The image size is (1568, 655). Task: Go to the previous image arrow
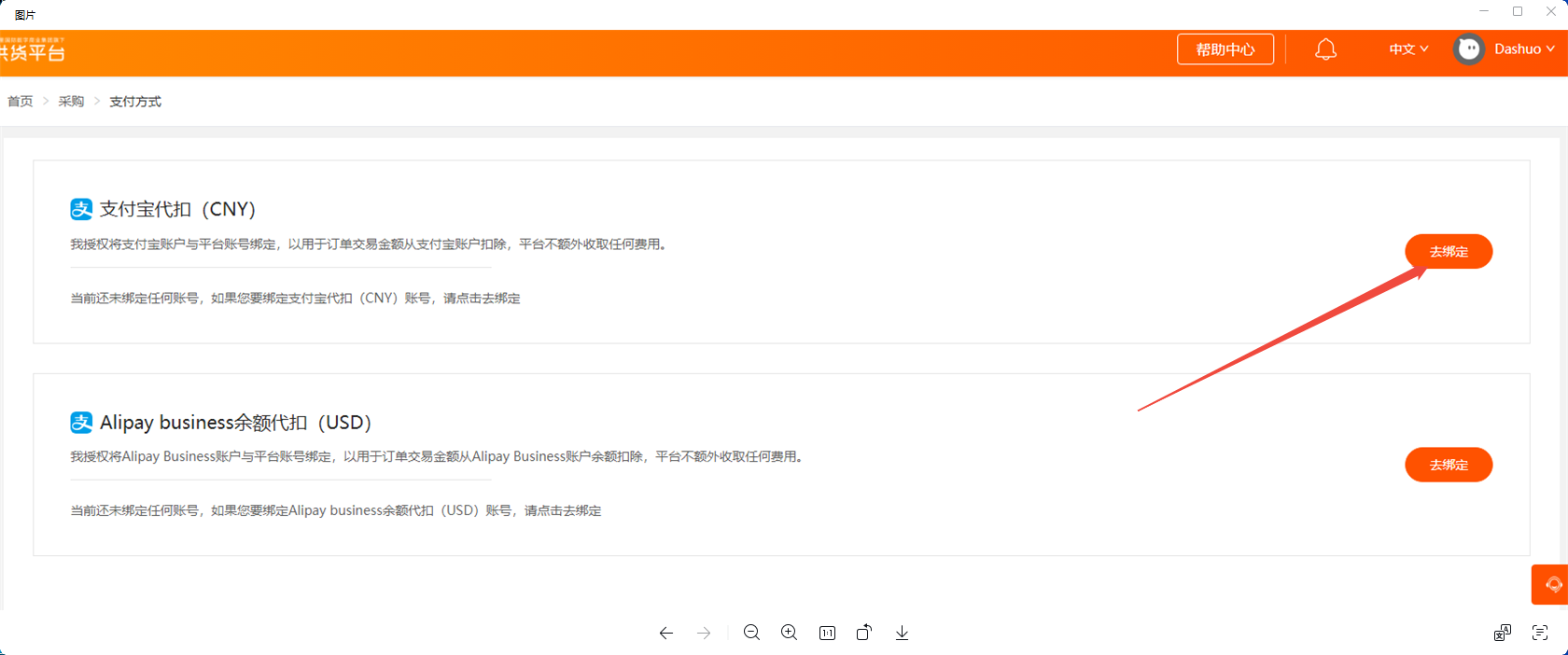pyautogui.click(x=666, y=633)
